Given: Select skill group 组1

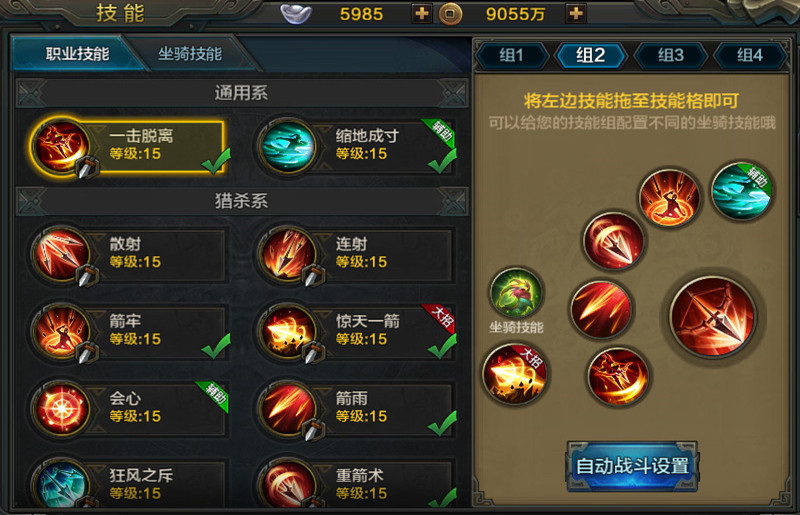Looking at the screenshot, I should click(511, 55).
